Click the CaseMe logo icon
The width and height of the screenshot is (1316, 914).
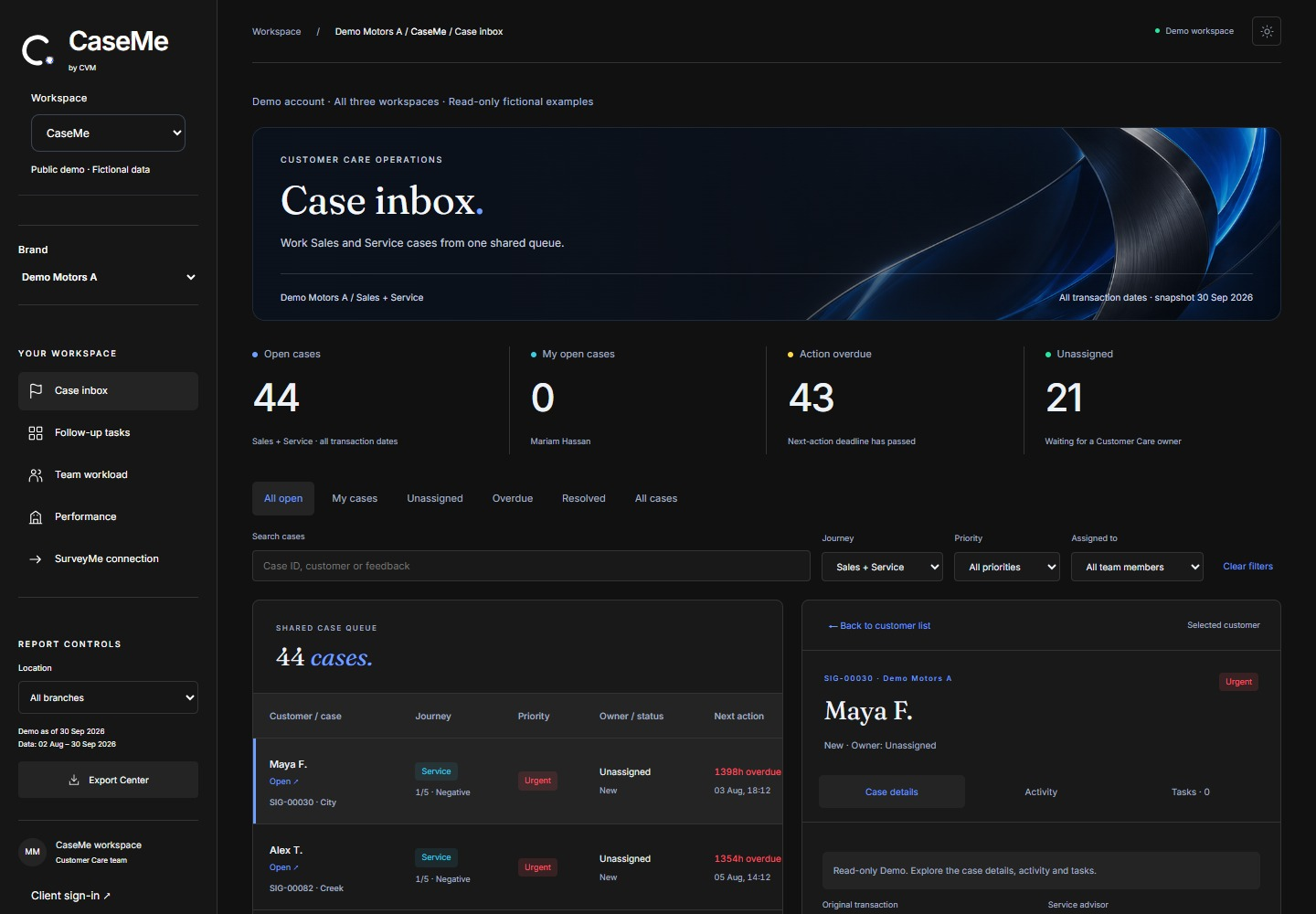(37, 50)
